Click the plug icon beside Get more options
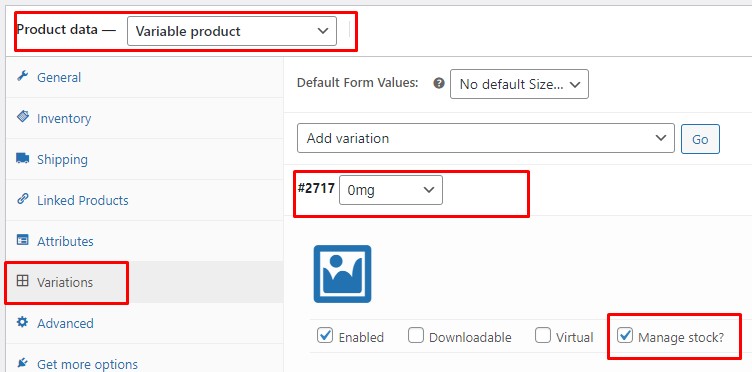Image resolution: width=752 pixels, height=372 pixels. click(23, 362)
